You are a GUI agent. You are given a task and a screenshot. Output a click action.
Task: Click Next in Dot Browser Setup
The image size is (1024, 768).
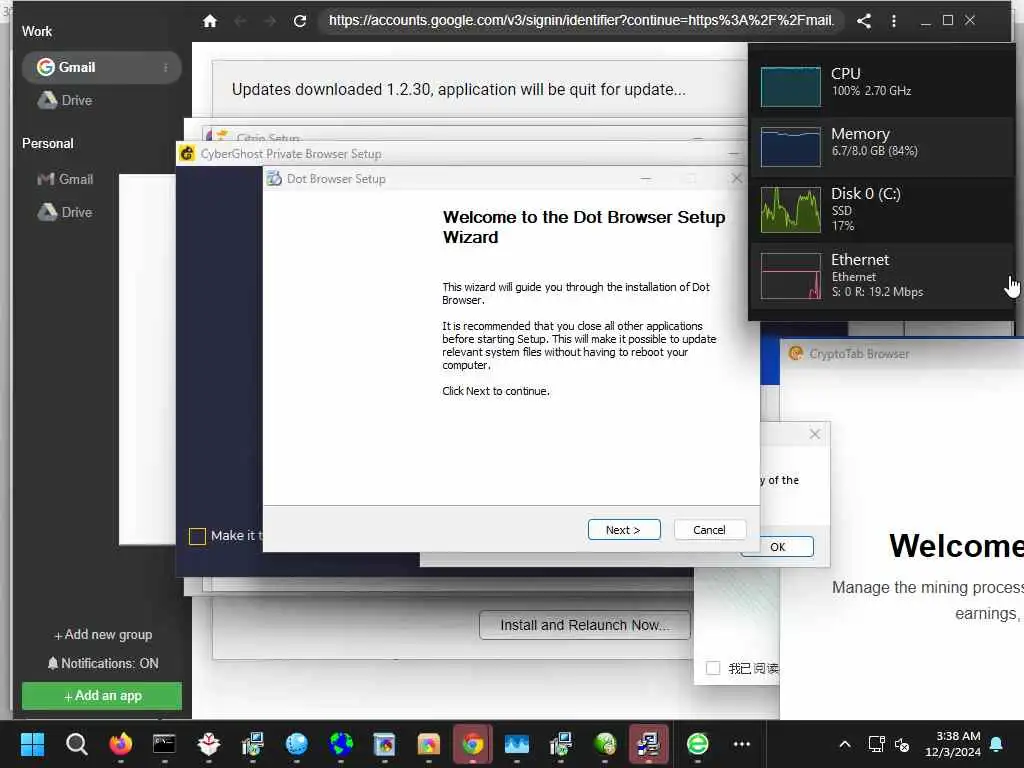(x=624, y=530)
